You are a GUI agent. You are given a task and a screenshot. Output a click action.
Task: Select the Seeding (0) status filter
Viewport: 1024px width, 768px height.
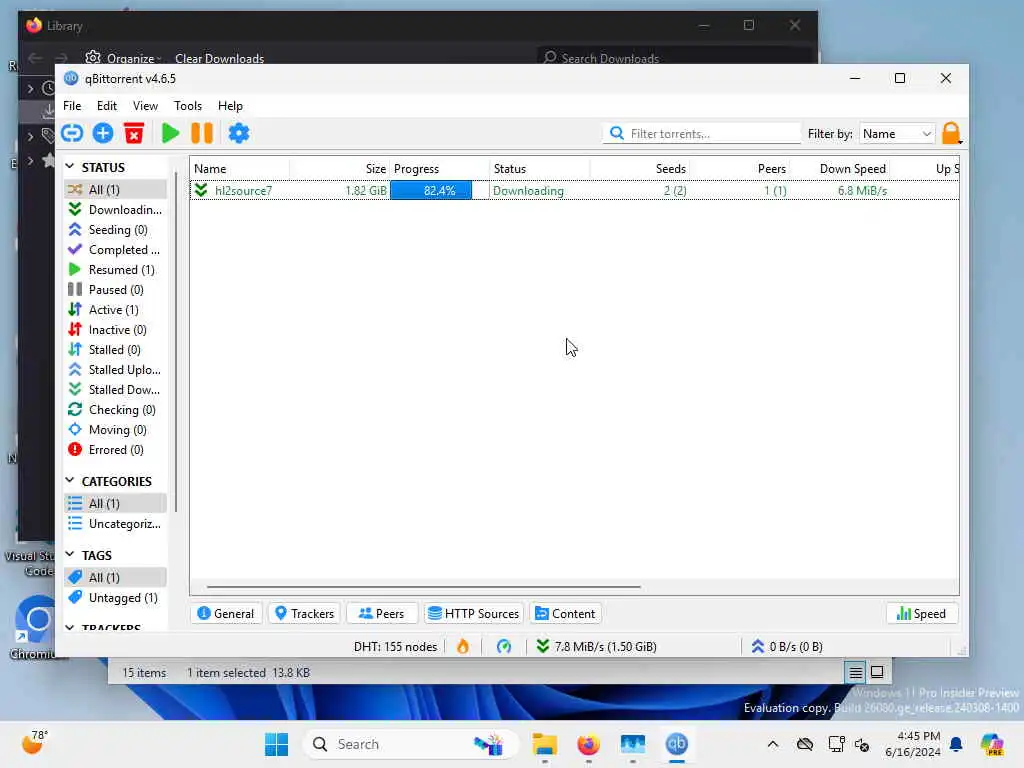tap(115, 230)
